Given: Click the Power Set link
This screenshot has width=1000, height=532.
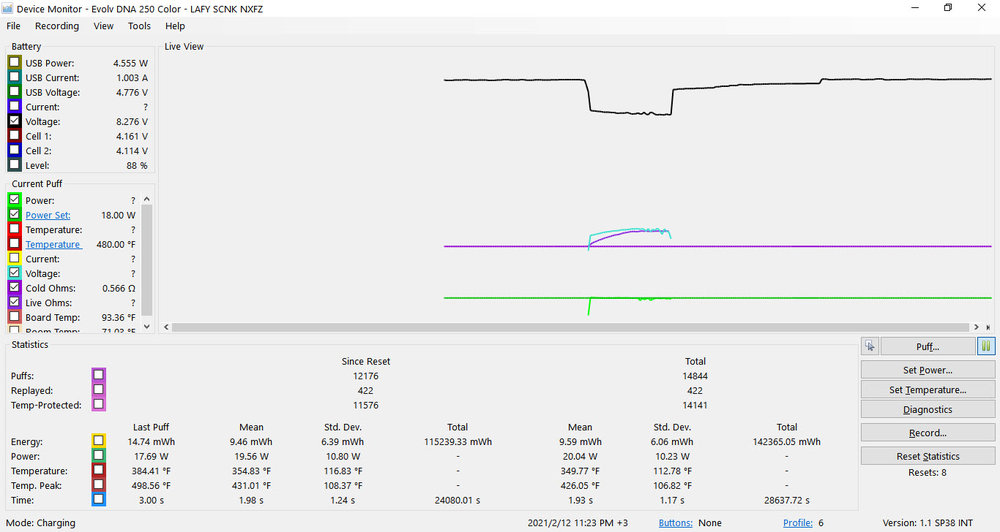Looking at the screenshot, I should click(x=48, y=215).
